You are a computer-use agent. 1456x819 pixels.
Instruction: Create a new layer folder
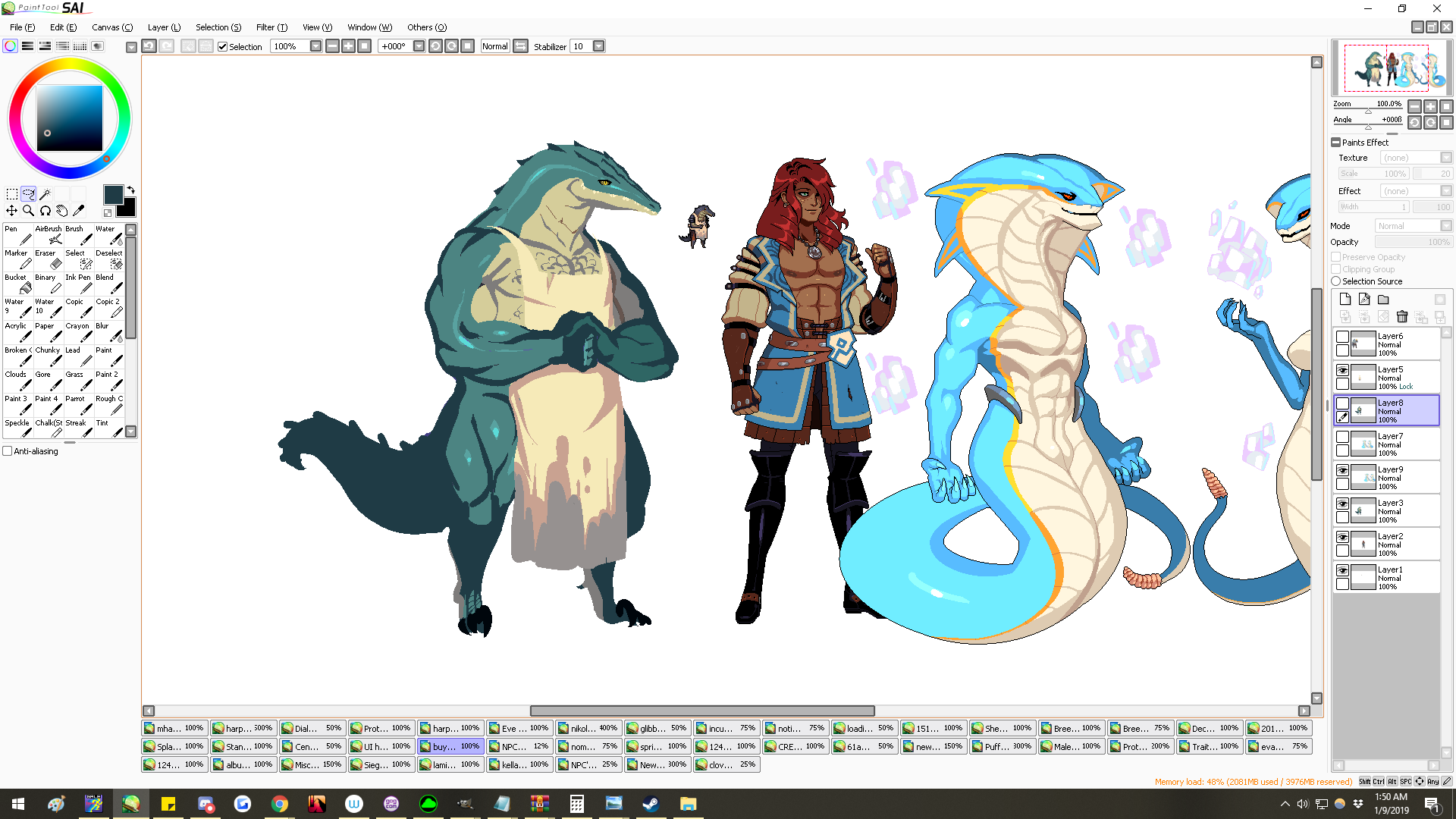click(x=1383, y=300)
